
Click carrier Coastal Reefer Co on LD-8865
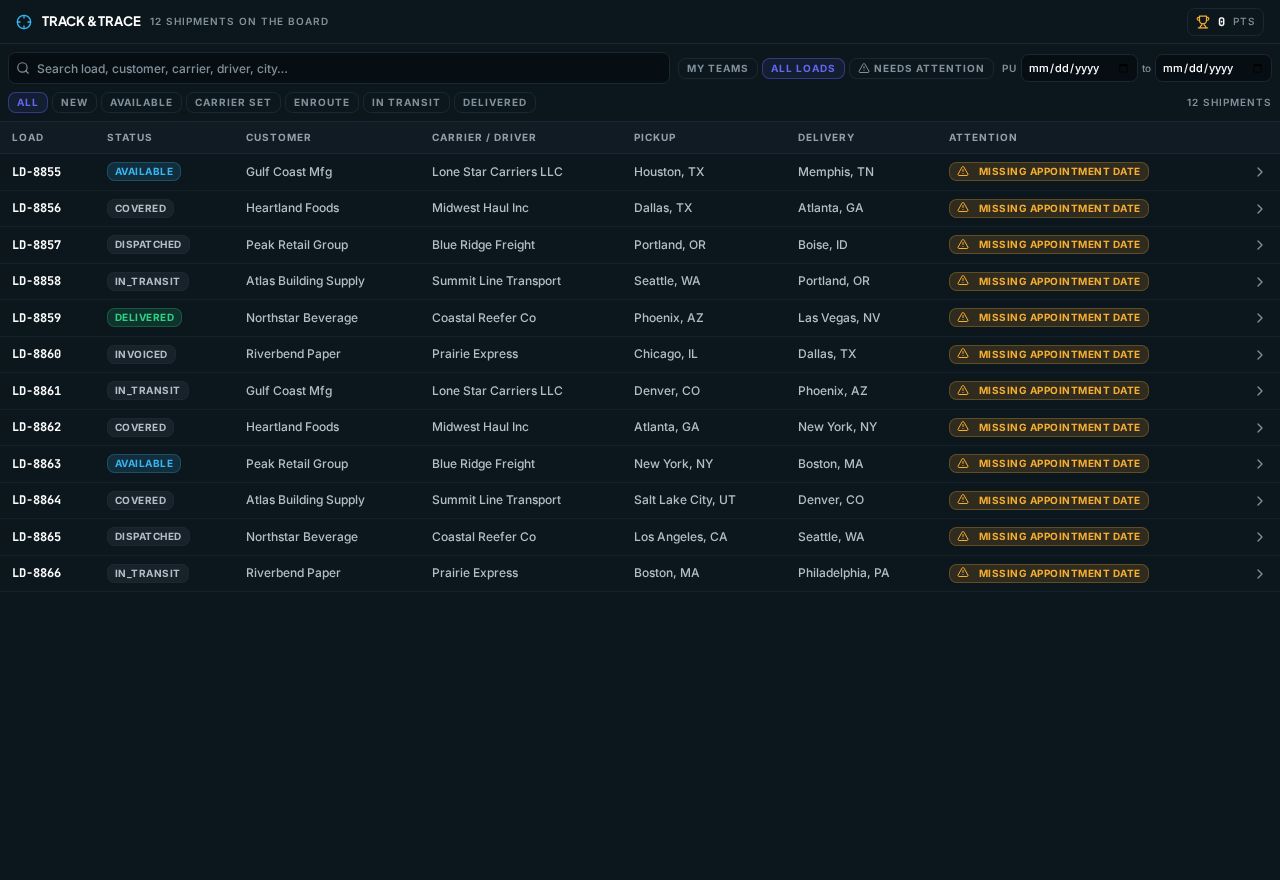(x=484, y=537)
